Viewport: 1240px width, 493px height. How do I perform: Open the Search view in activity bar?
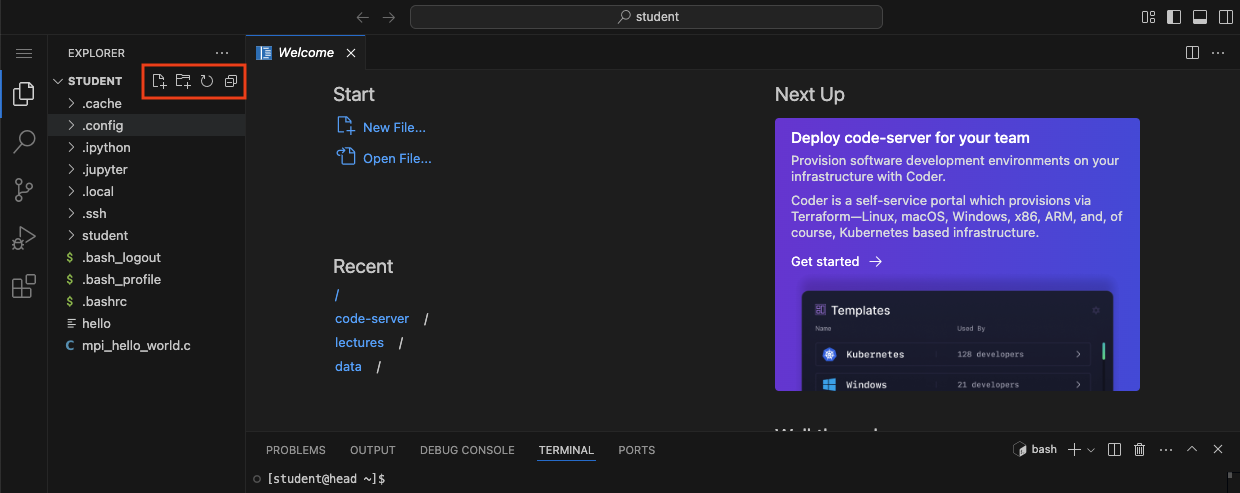coord(23,142)
